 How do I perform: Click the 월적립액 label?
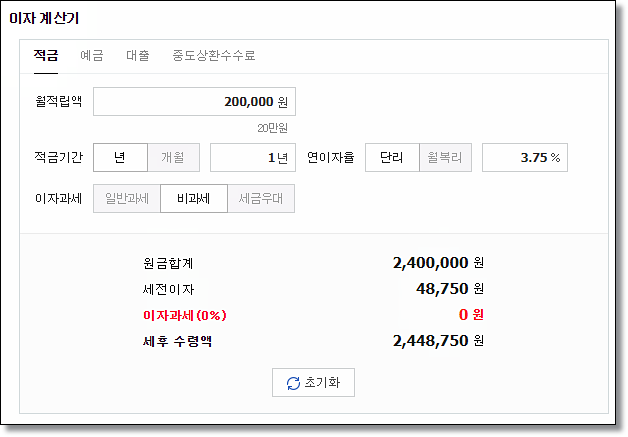(58, 101)
